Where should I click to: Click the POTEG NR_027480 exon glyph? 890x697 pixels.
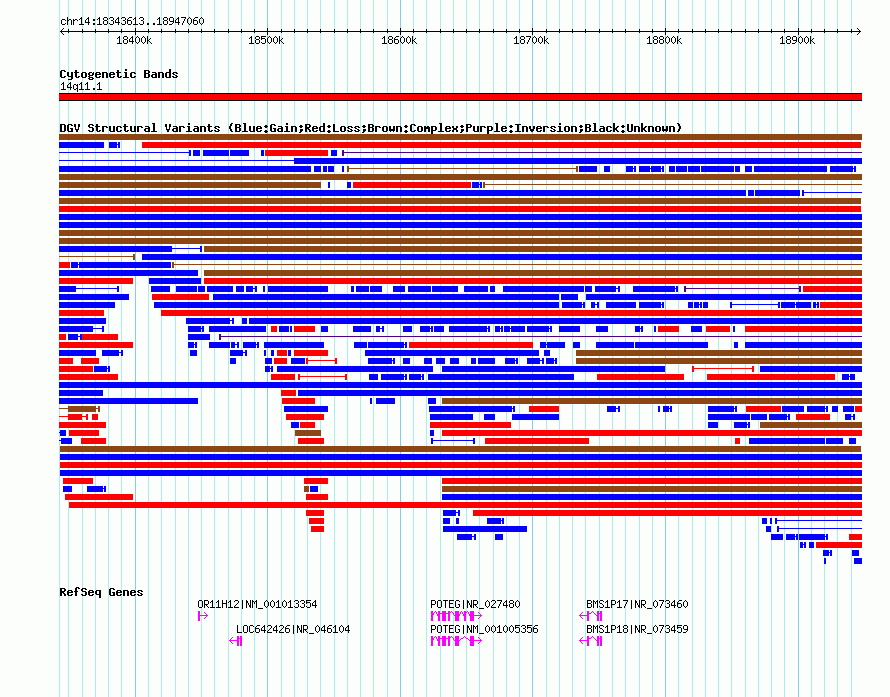click(x=456, y=616)
